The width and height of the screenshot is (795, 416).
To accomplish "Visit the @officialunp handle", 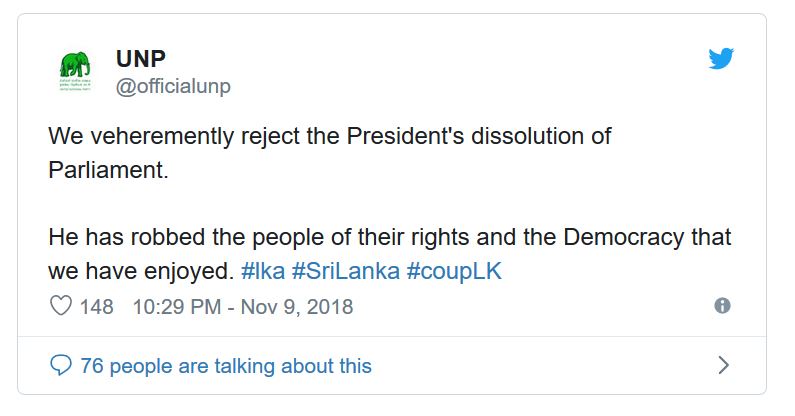I will [x=173, y=86].
